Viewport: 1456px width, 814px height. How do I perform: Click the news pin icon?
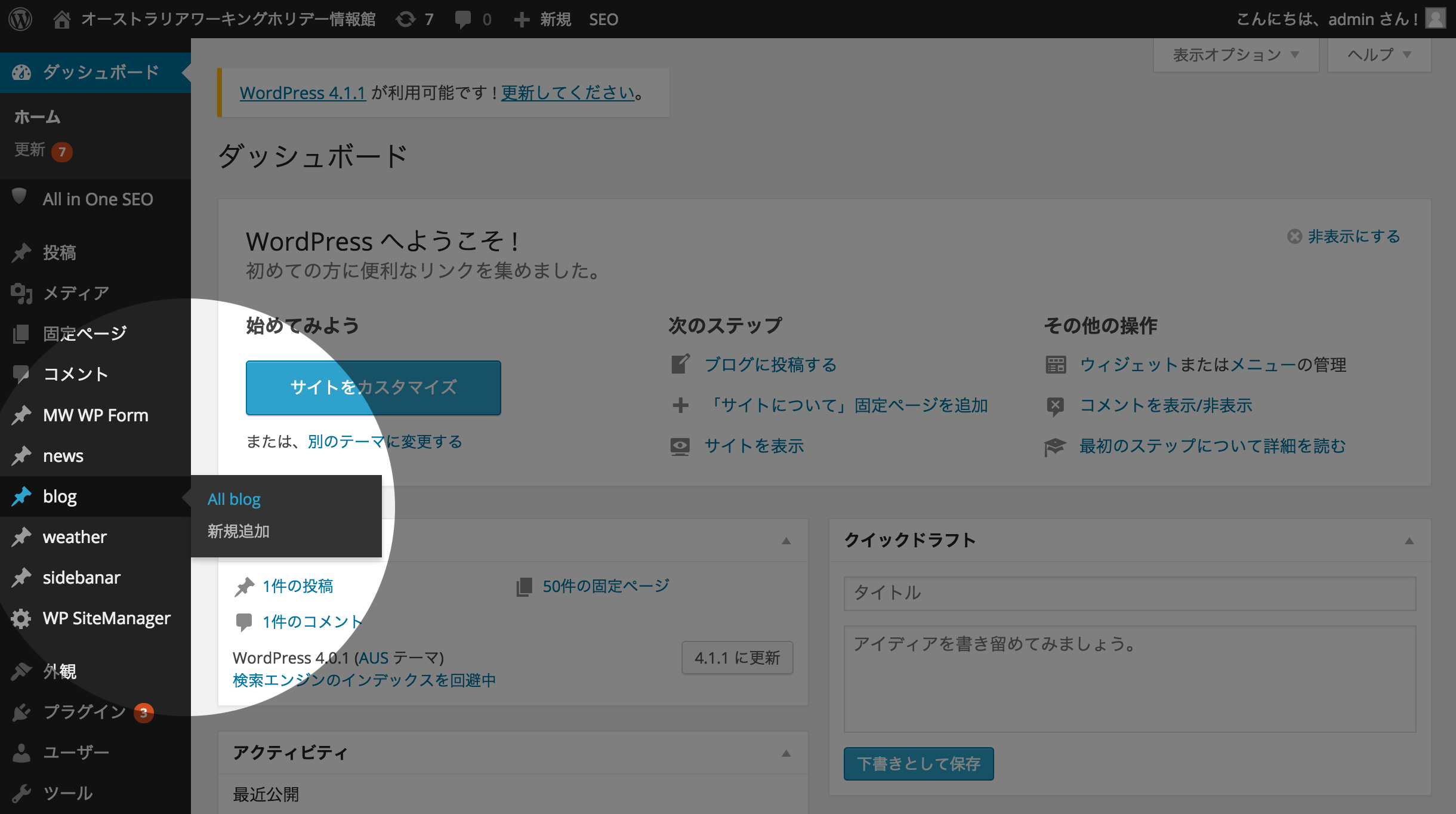click(21, 455)
